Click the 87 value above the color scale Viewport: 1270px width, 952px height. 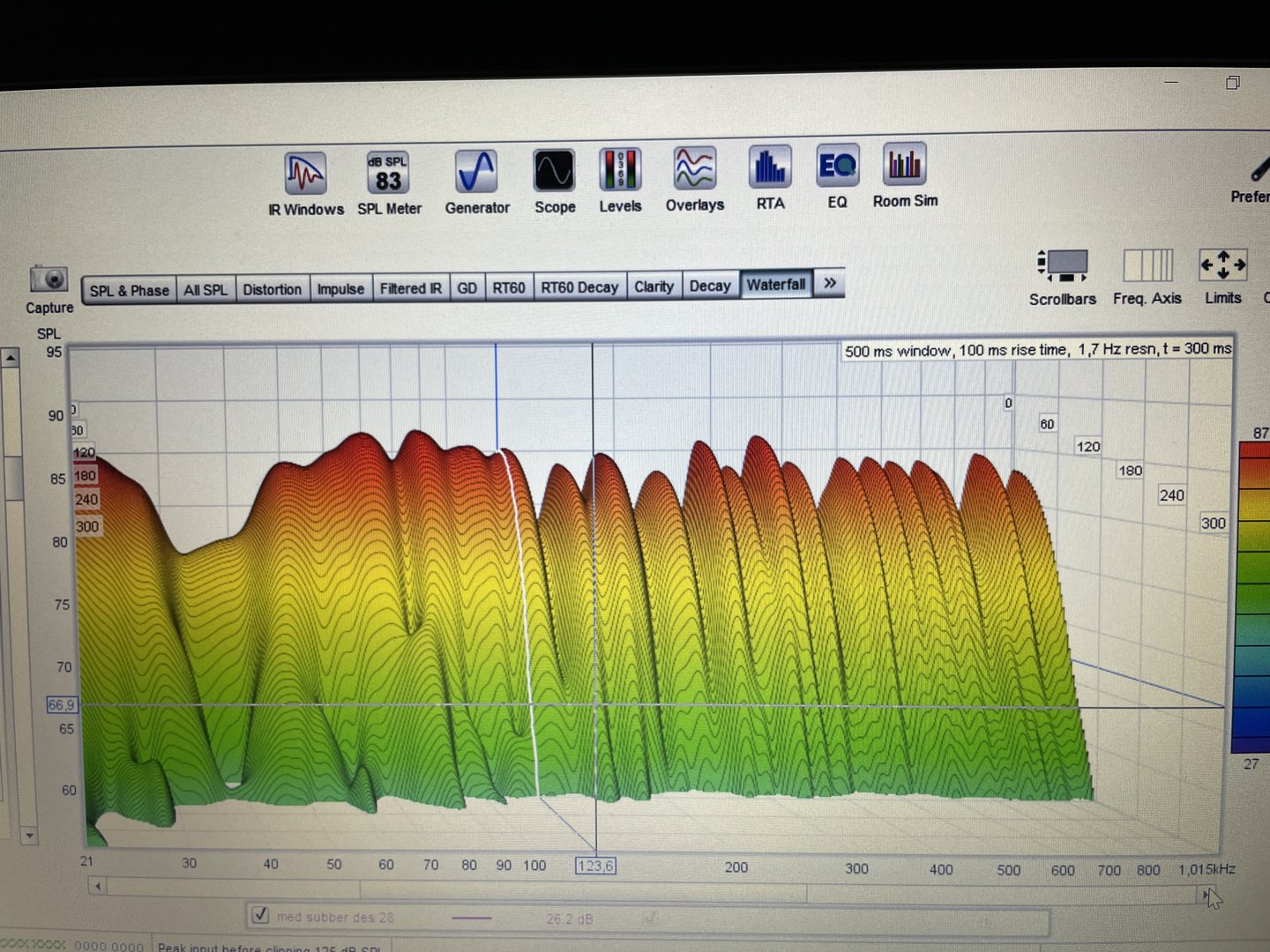[x=1261, y=433]
